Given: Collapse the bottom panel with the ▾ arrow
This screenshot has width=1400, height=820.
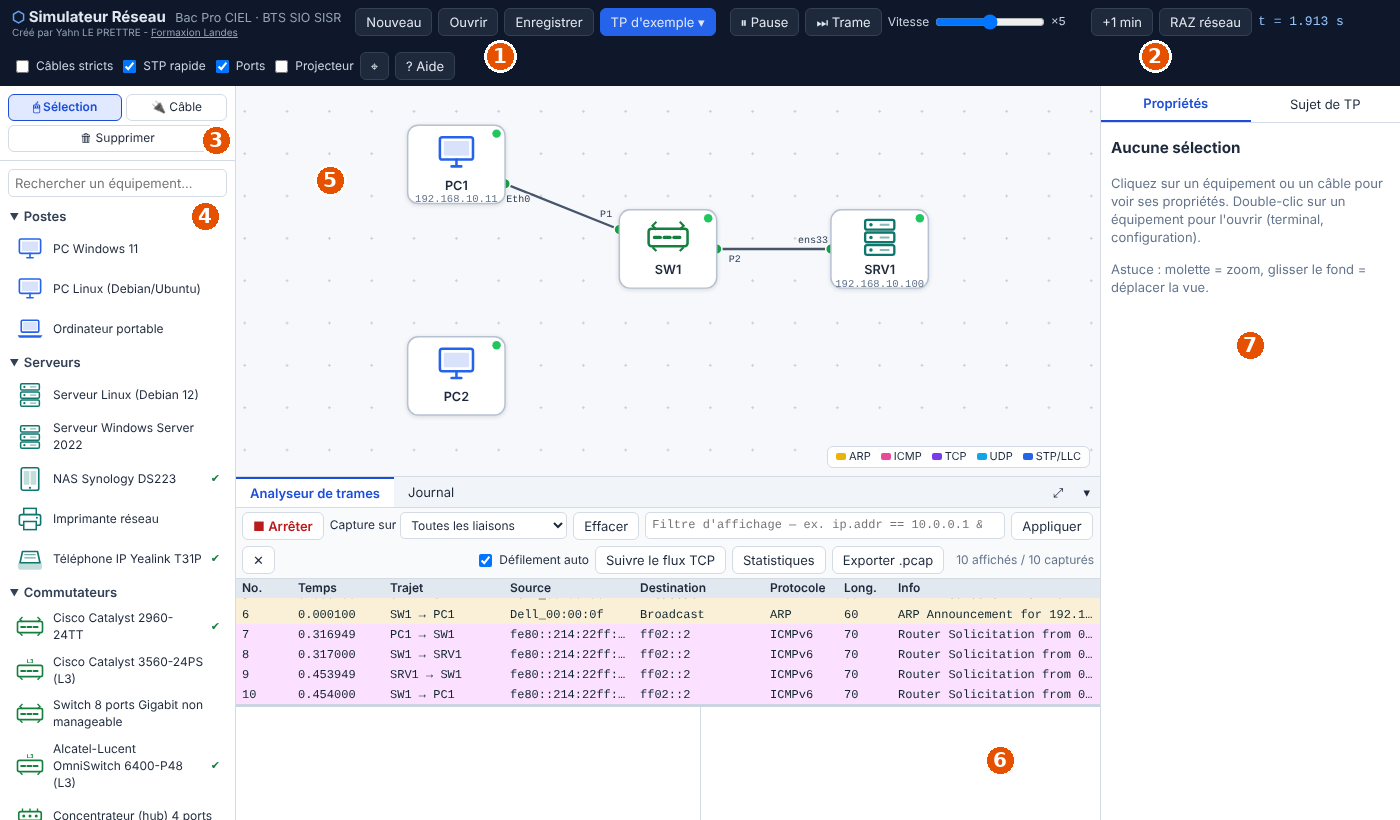Looking at the screenshot, I should pos(1087,493).
